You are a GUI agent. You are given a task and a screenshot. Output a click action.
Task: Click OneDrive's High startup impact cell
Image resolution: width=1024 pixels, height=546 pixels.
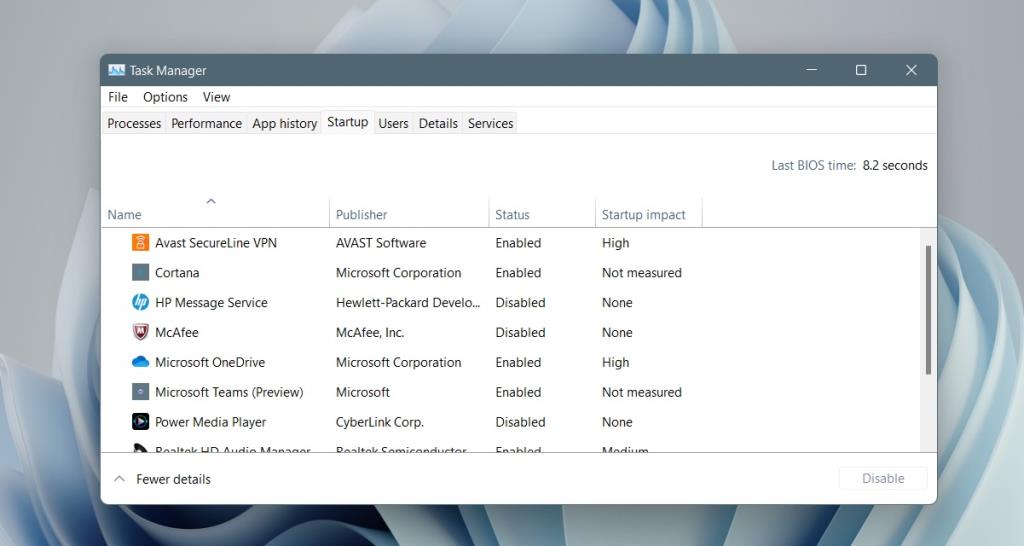[x=615, y=362]
